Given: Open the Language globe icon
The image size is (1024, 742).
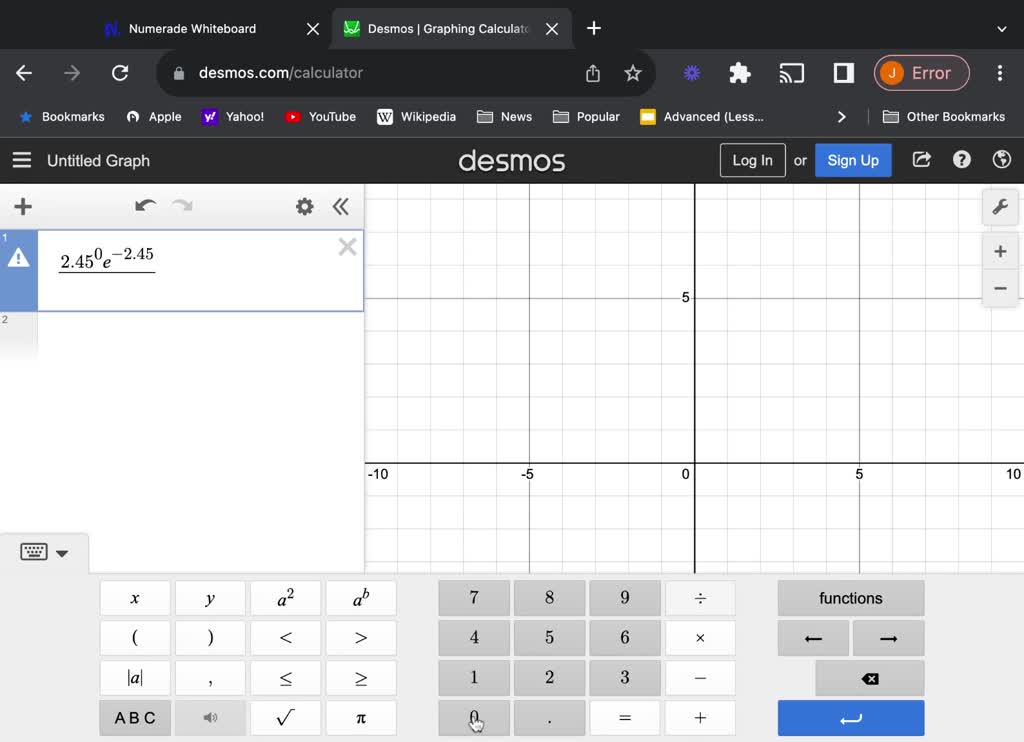Looking at the screenshot, I should [x=1001, y=160].
